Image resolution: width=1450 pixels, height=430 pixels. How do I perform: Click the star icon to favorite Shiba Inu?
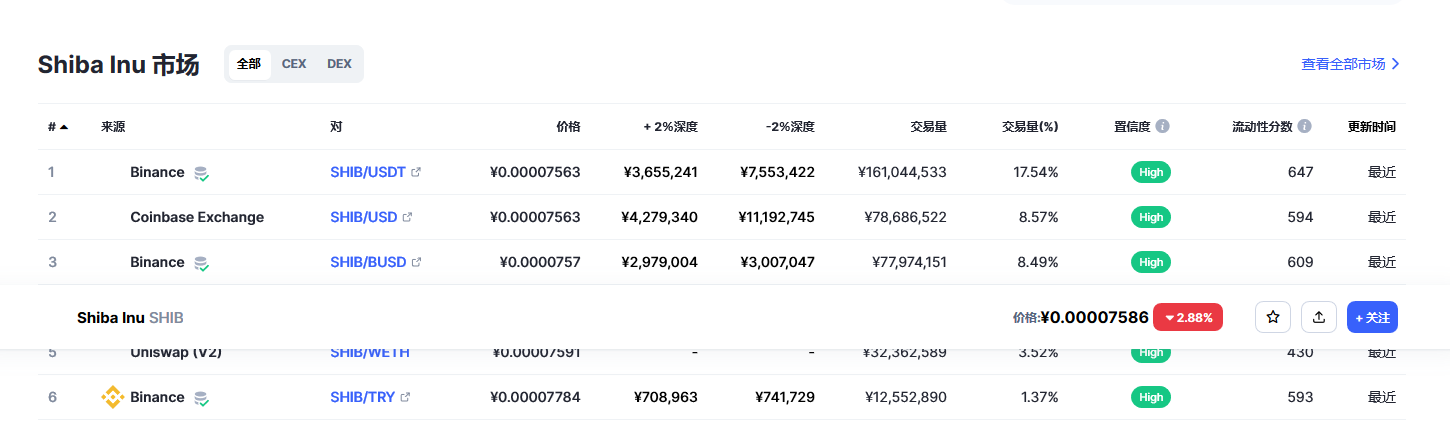1273,317
